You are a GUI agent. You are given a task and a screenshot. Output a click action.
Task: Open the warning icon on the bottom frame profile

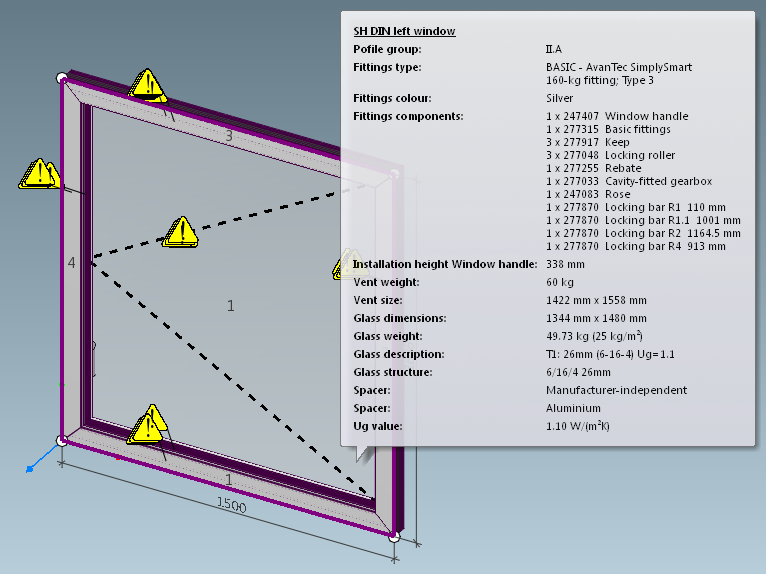coord(150,425)
